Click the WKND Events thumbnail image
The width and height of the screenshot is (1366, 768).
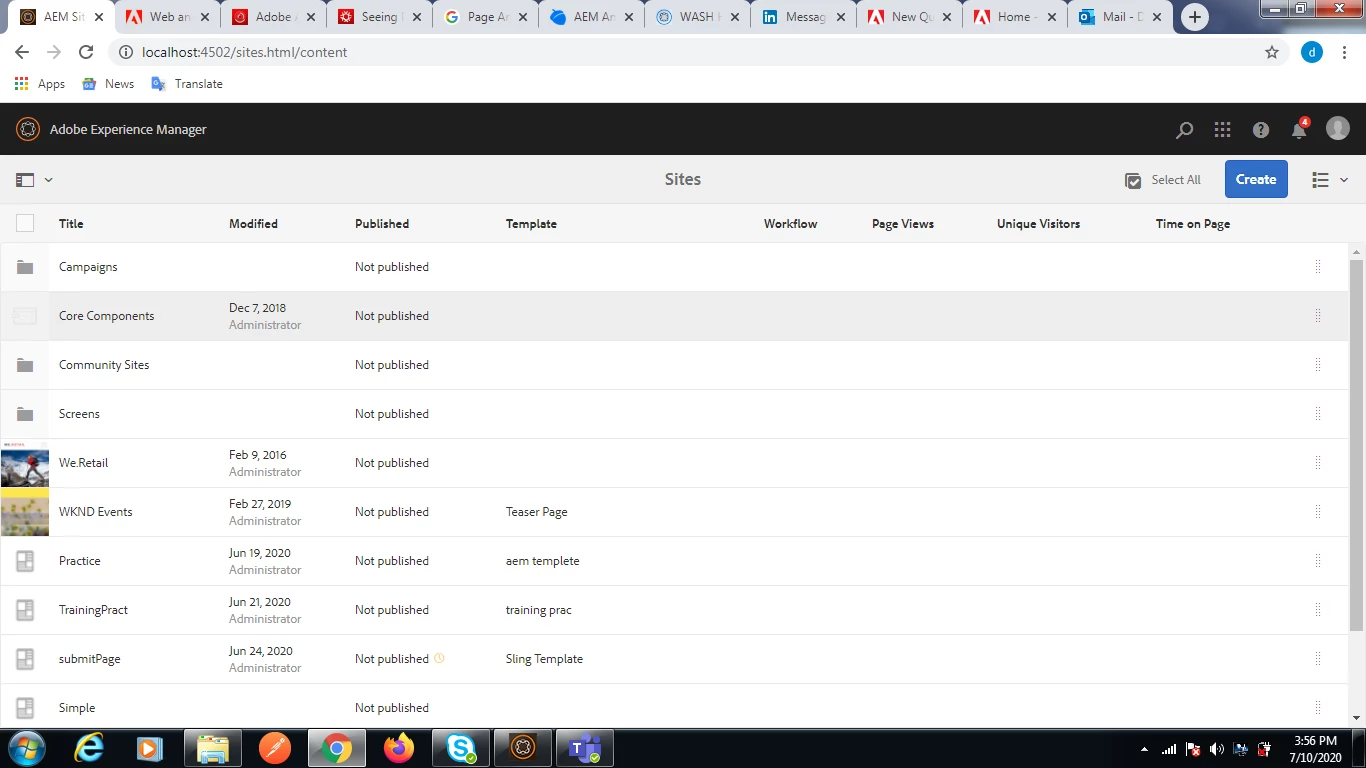pyautogui.click(x=25, y=512)
